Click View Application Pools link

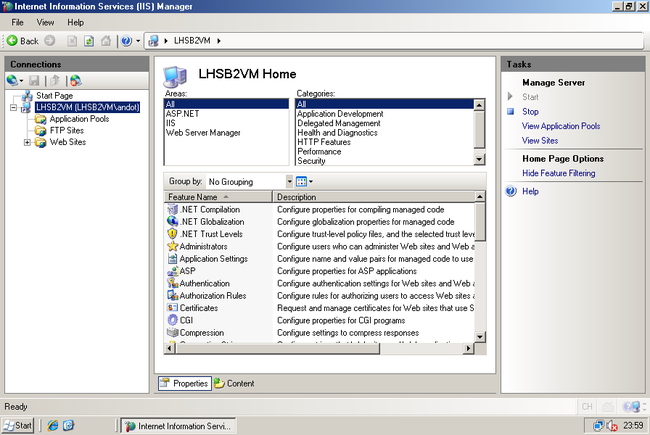561,126
